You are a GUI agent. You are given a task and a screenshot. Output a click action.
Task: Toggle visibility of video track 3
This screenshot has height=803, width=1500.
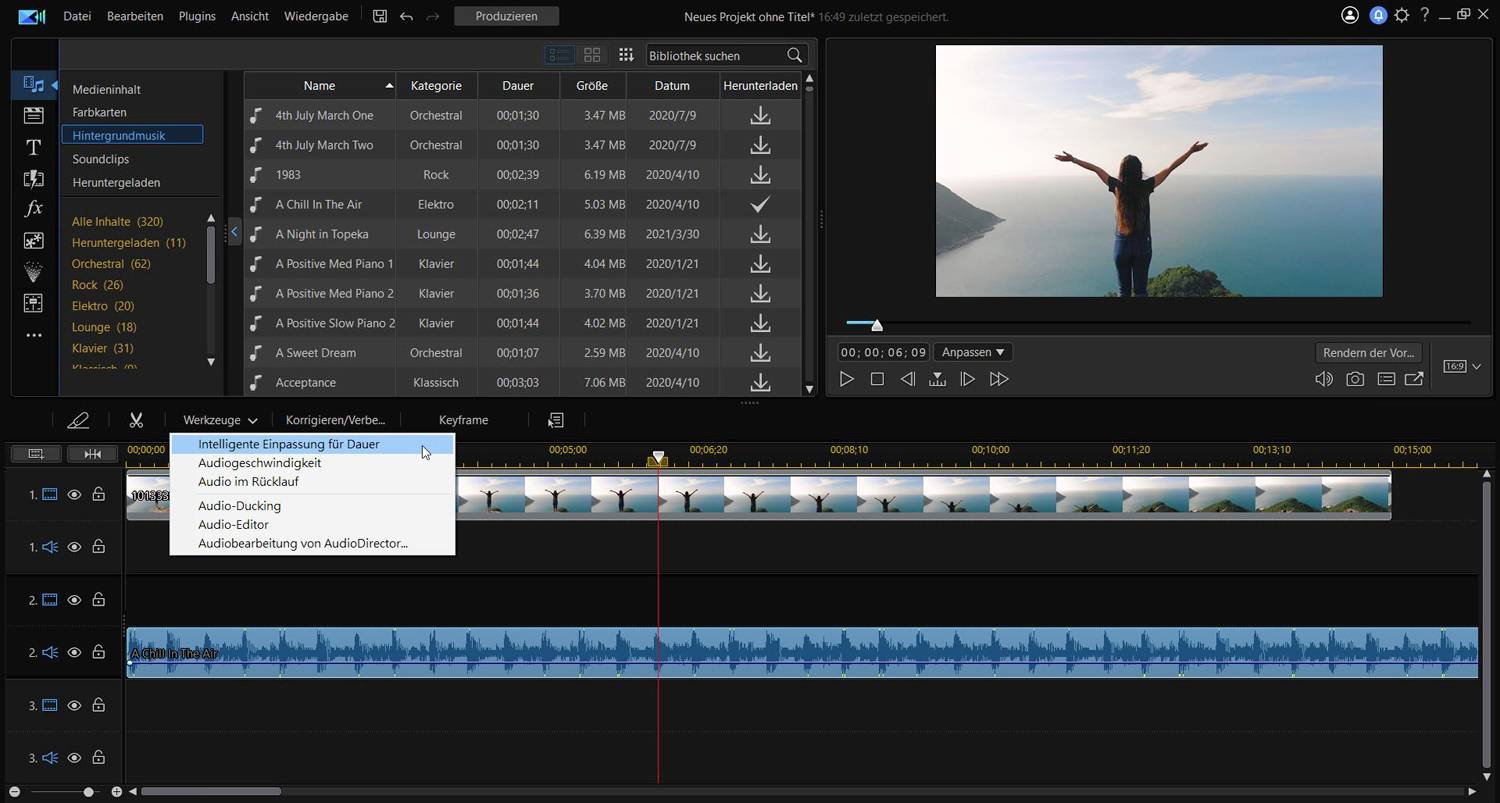tap(74, 705)
